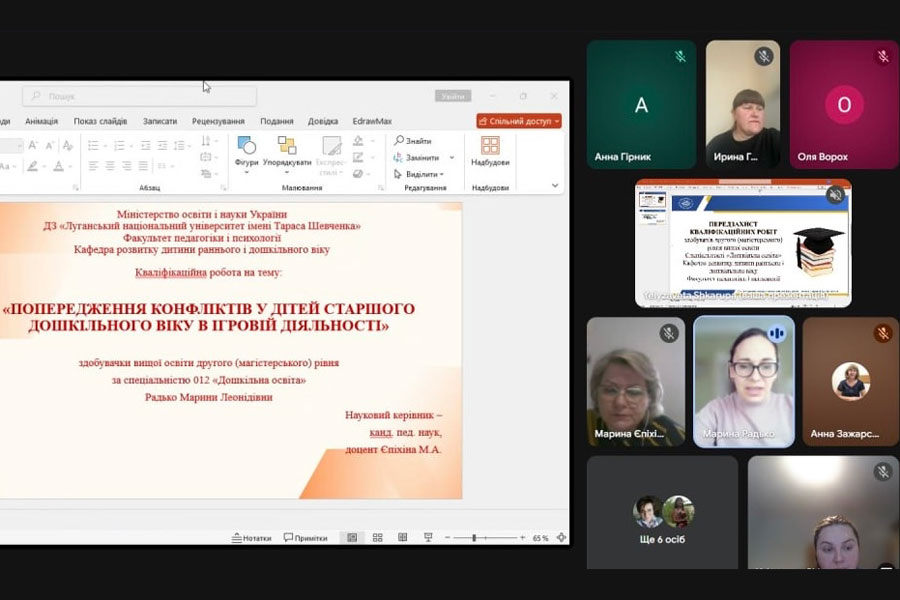Click the Пошук search field
This screenshot has width=900, height=600.
click(140, 96)
